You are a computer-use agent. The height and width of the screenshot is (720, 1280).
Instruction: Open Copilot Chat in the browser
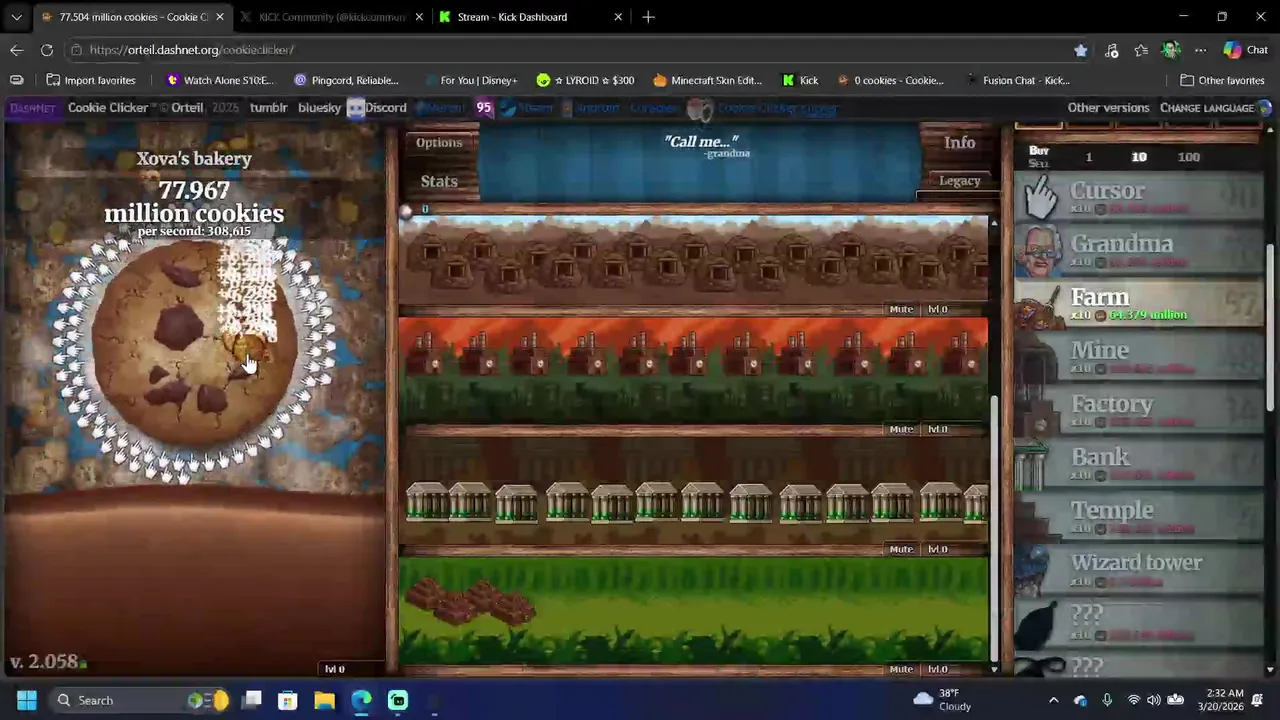click(1246, 50)
